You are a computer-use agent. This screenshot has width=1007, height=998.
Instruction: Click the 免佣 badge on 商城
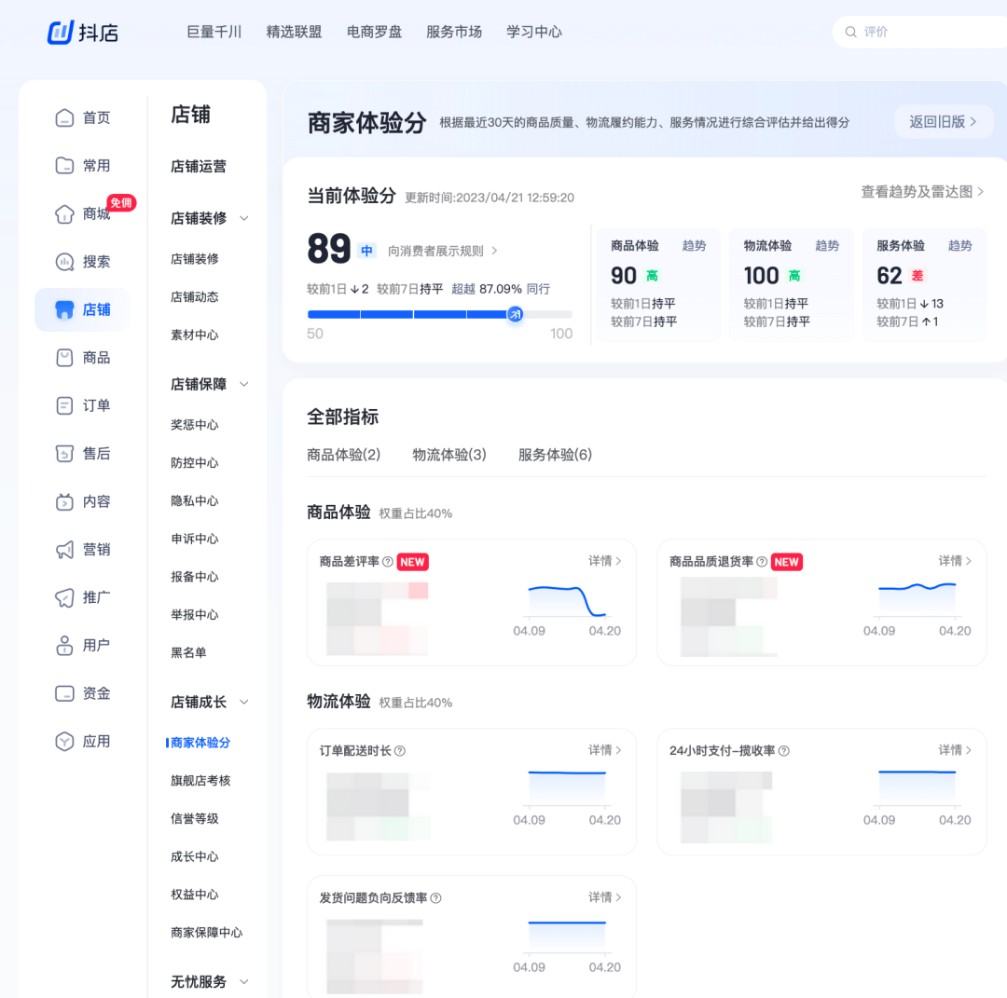[121, 203]
